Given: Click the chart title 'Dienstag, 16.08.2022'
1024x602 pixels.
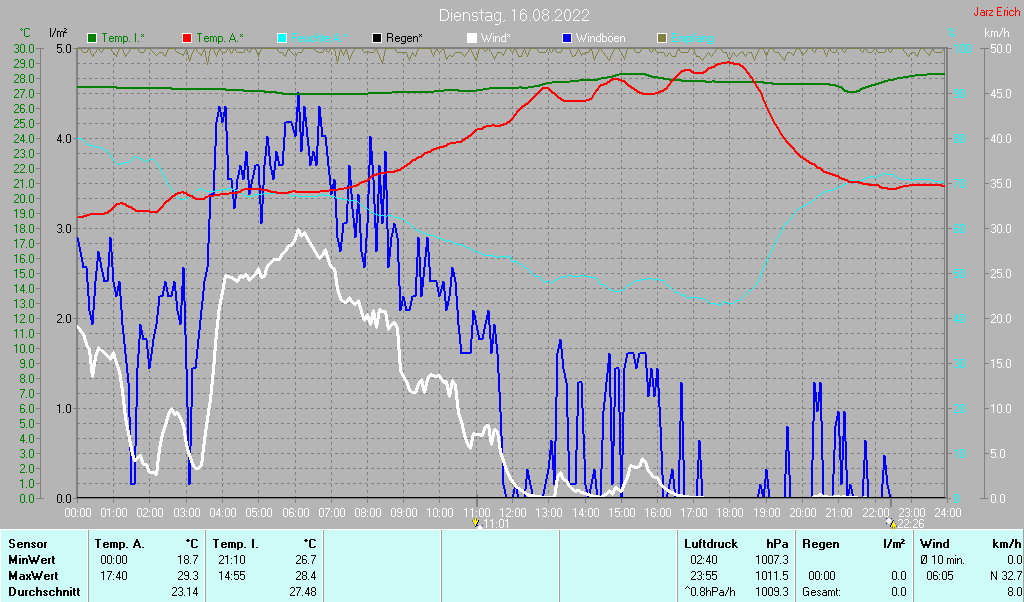Looking at the screenshot, I should point(514,15).
